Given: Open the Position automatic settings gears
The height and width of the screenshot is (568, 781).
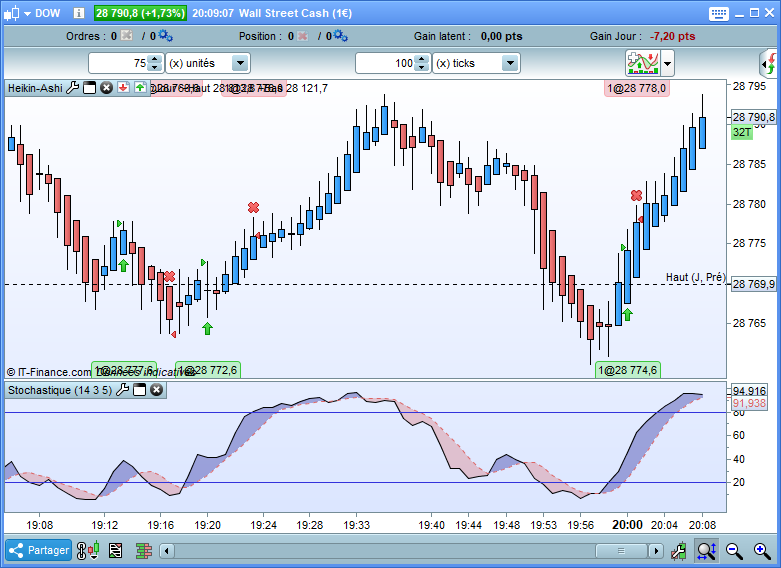Looking at the screenshot, I should (x=341, y=36).
